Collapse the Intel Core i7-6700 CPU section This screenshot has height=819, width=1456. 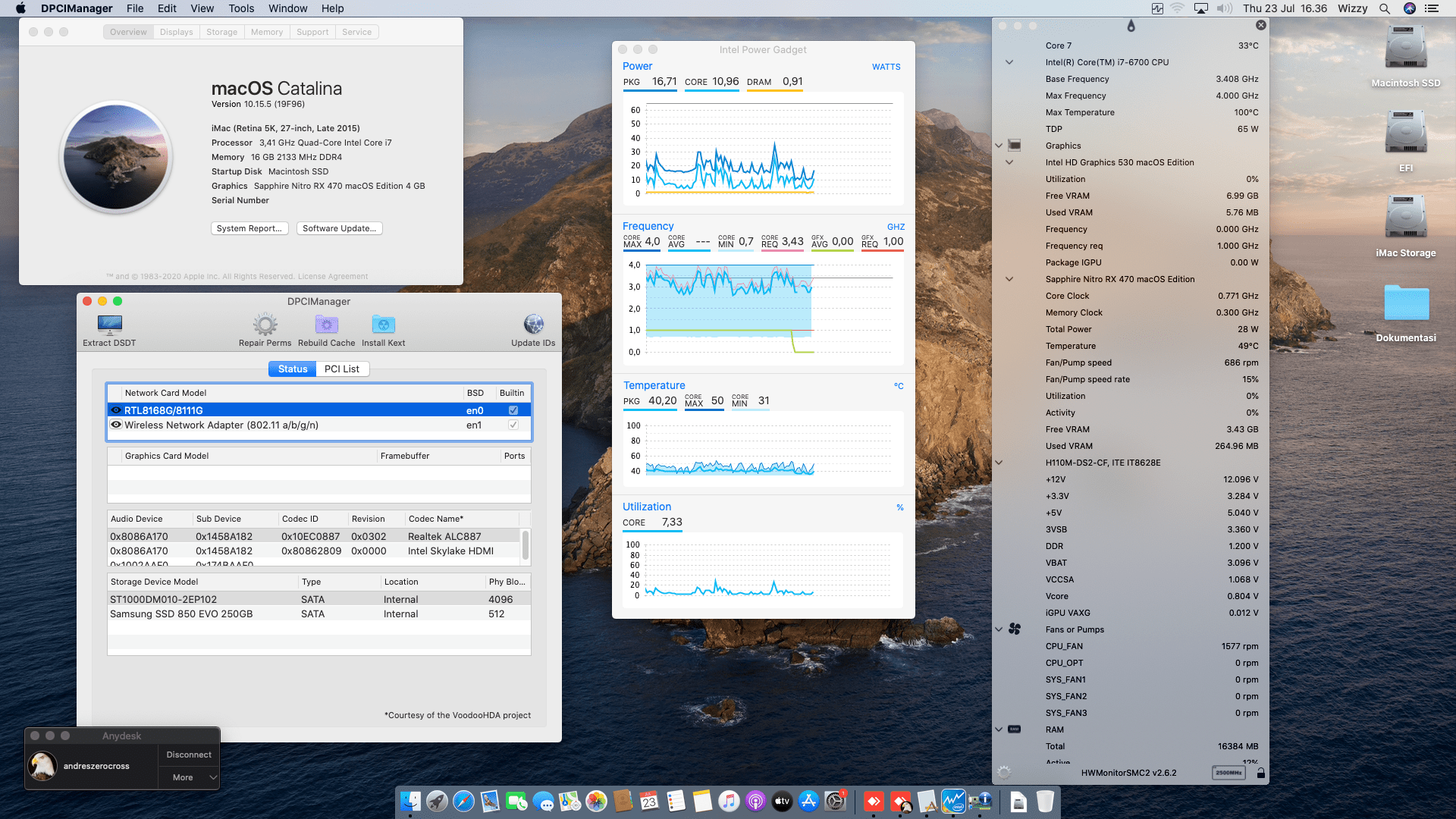click(x=1009, y=62)
